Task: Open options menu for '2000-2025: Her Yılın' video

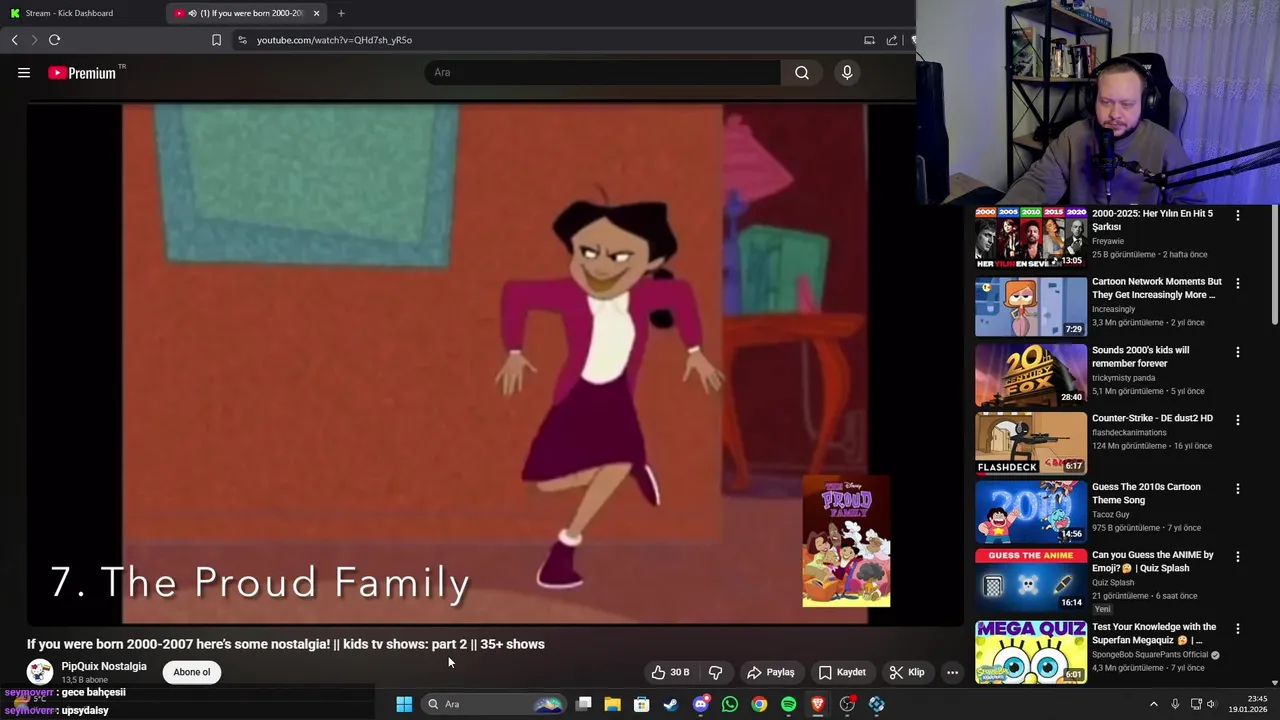Action: pyautogui.click(x=1238, y=215)
